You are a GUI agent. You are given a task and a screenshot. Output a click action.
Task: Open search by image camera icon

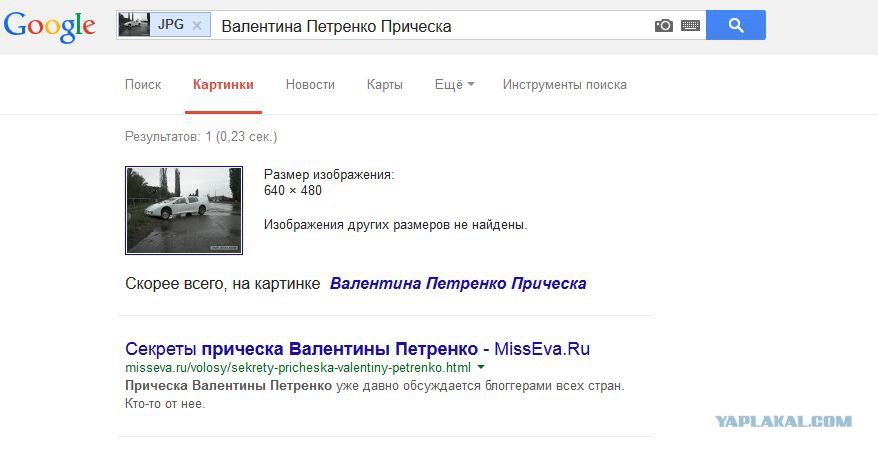[x=664, y=25]
